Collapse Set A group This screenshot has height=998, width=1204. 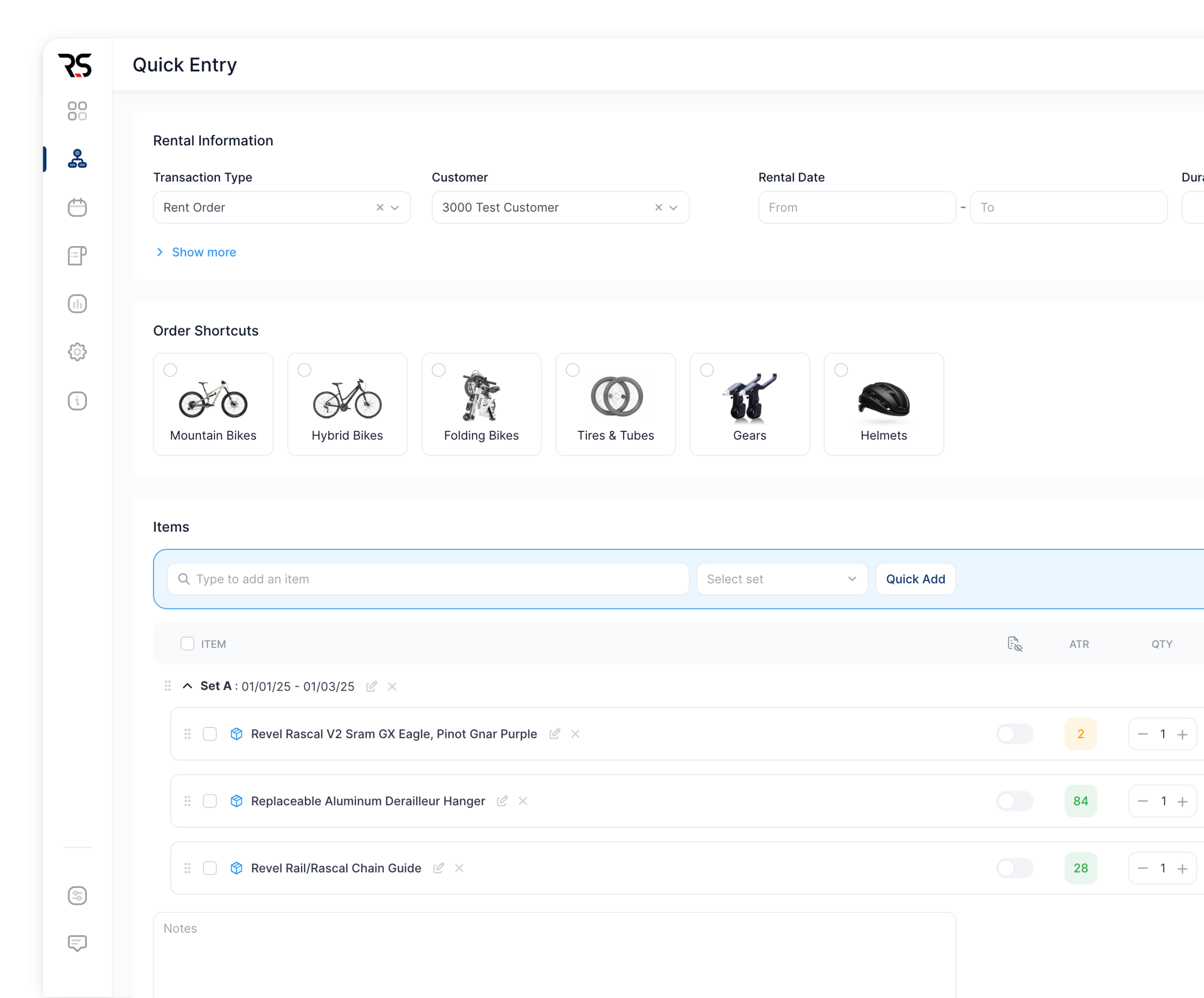pos(187,686)
